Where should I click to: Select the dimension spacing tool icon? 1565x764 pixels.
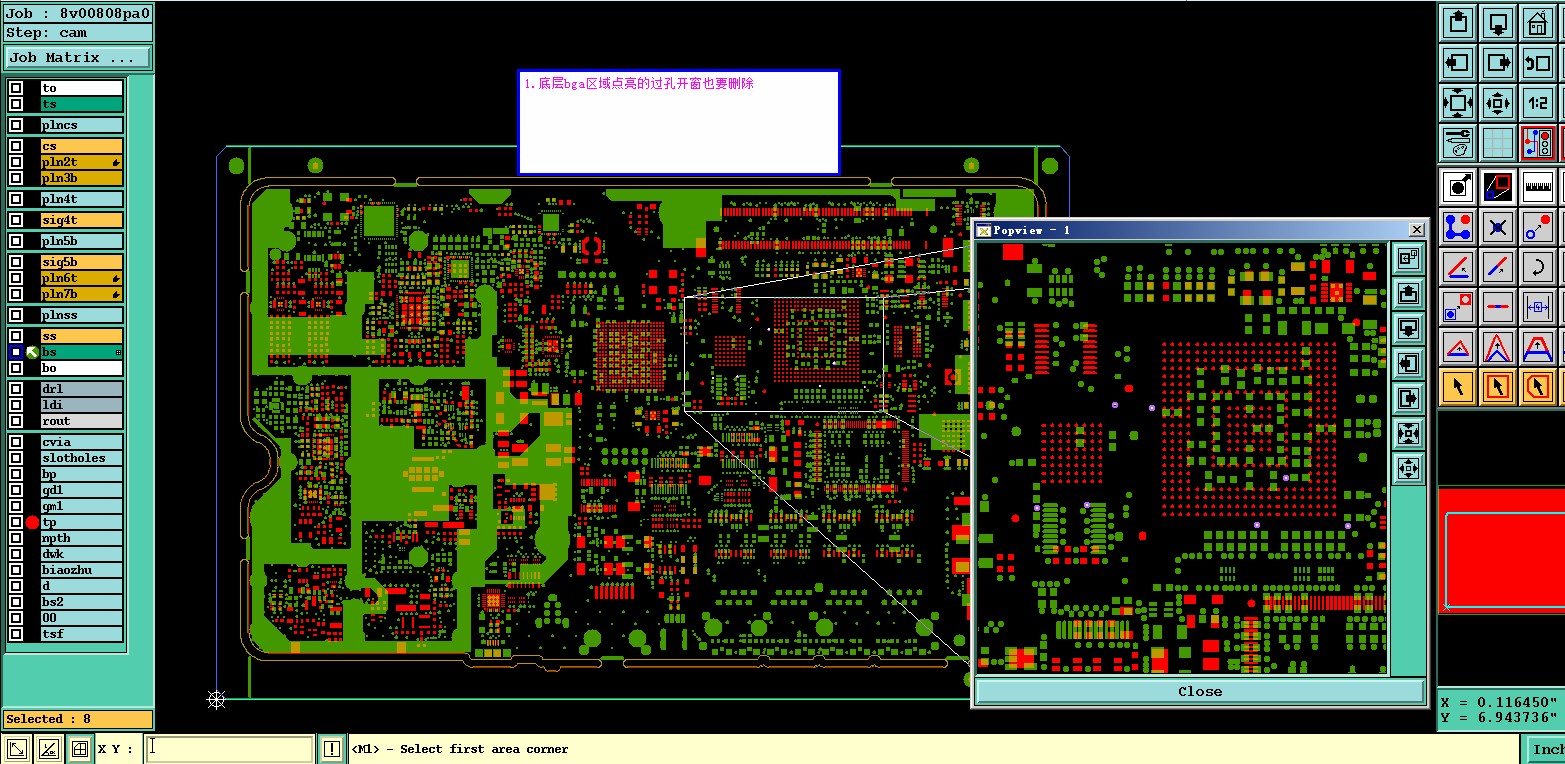click(x=1538, y=307)
